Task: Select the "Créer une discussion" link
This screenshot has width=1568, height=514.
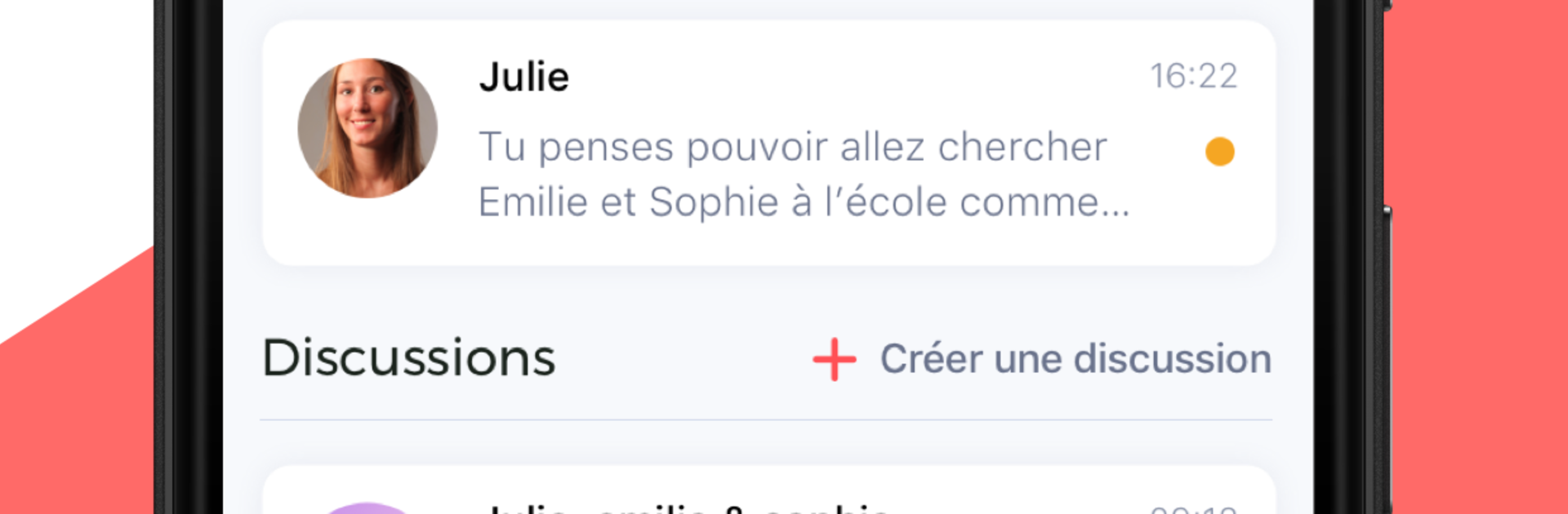Action: (x=1075, y=359)
